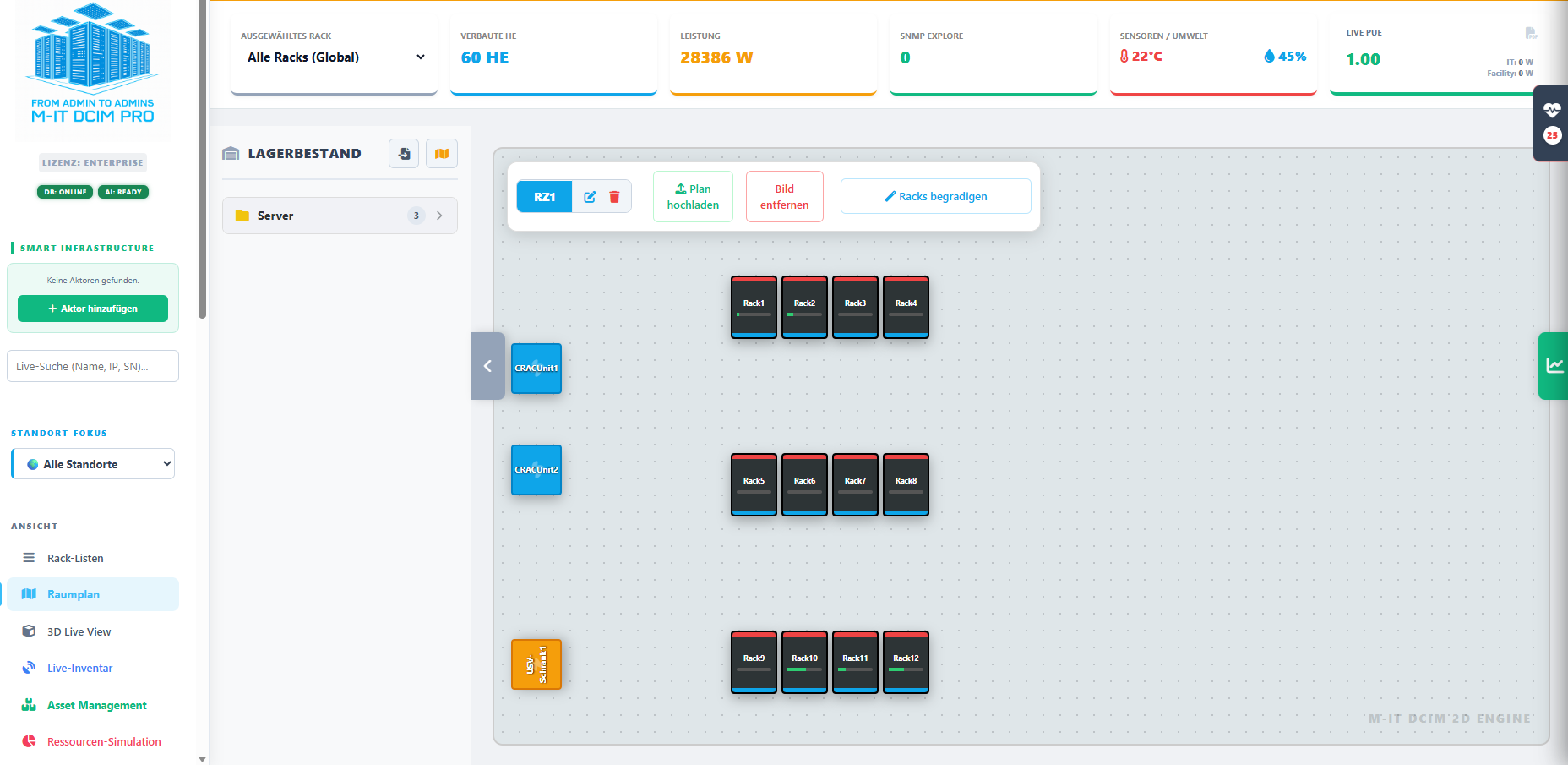Select Rack1 on the floor plan
The image size is (1568, 765).
(x=754, y=308)
